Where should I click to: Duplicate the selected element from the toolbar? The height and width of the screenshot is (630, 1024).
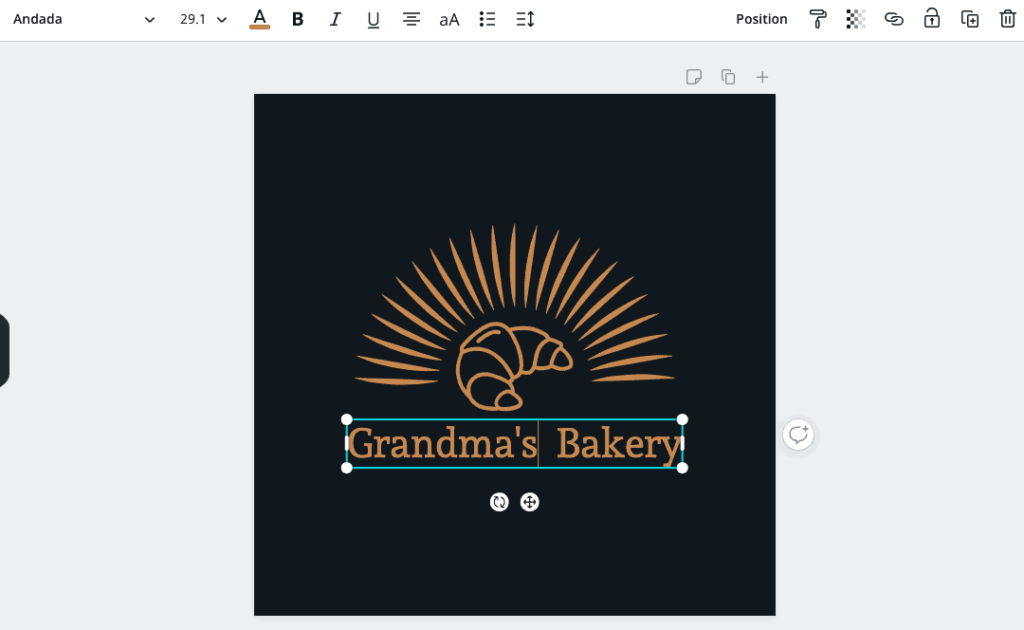click(x=970, y=19)
